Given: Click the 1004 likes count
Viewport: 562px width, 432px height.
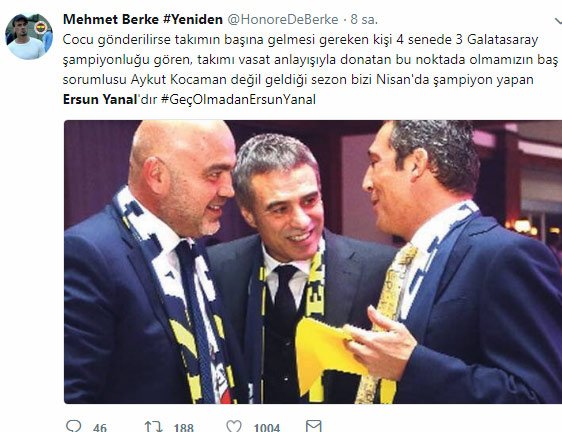Looking at the screenshot, I should click(267, 427).
